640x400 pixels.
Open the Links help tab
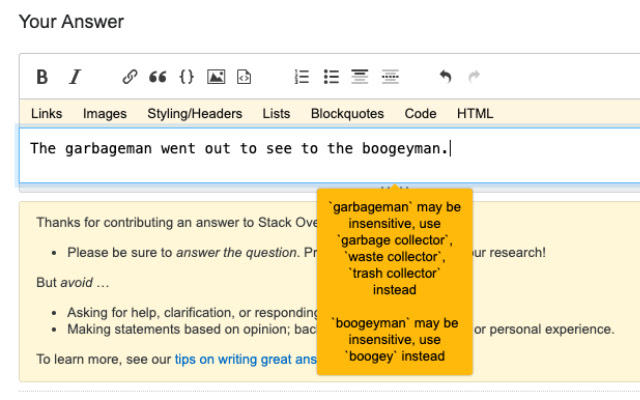[x=46, y=114]
